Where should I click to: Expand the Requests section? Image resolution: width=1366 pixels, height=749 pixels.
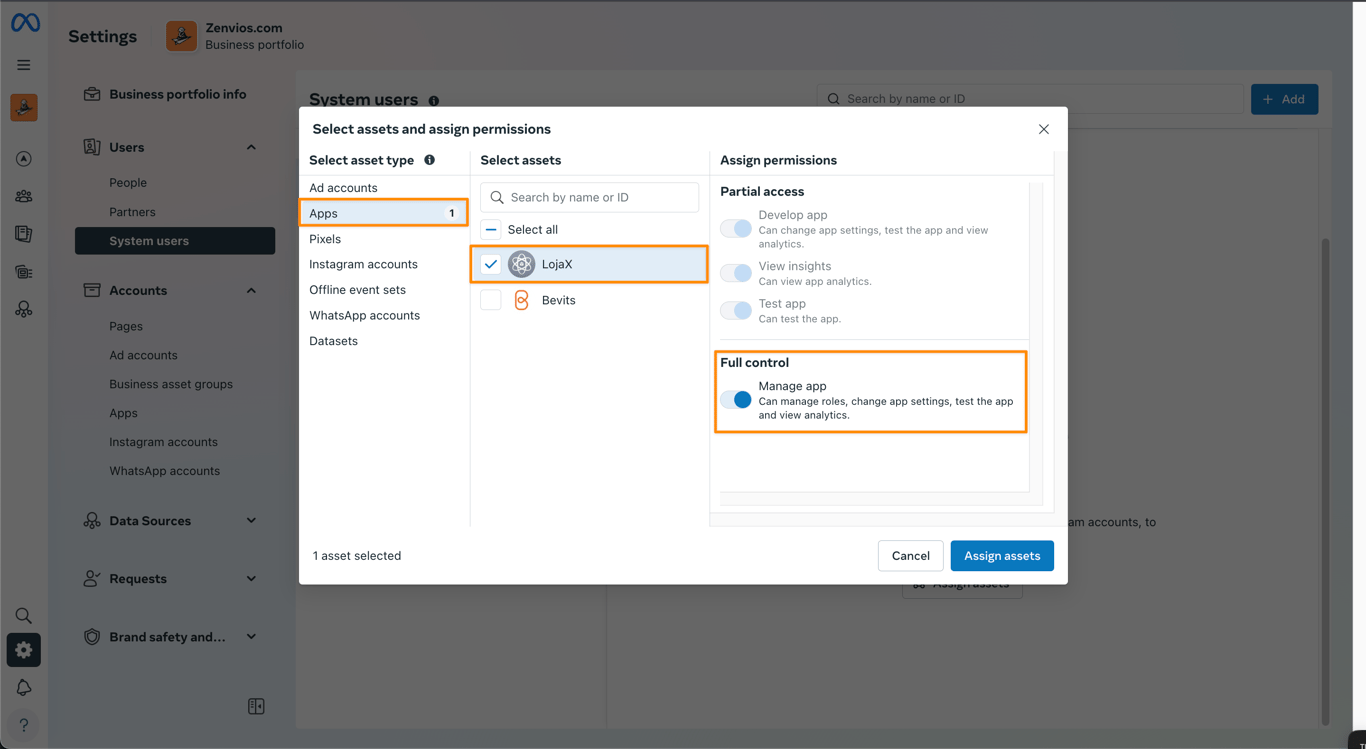click(x=251, y=579)
